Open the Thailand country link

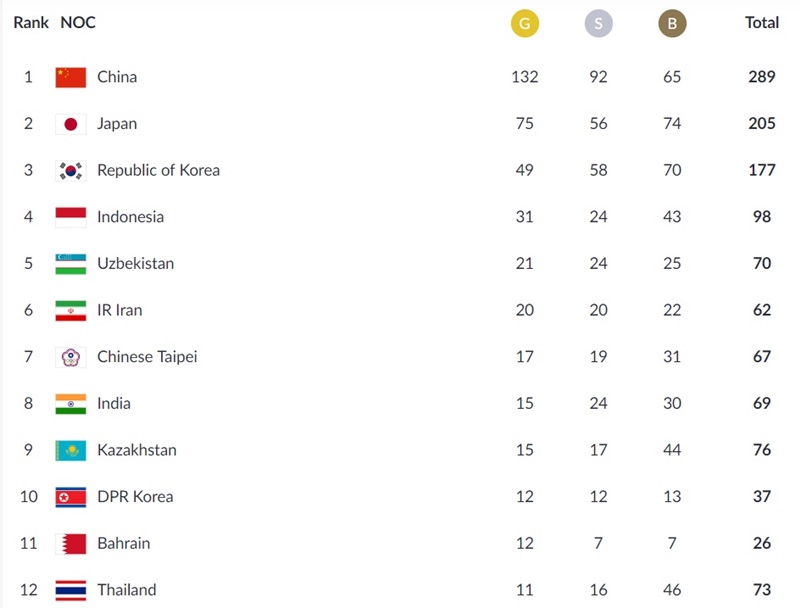[127, 590]
